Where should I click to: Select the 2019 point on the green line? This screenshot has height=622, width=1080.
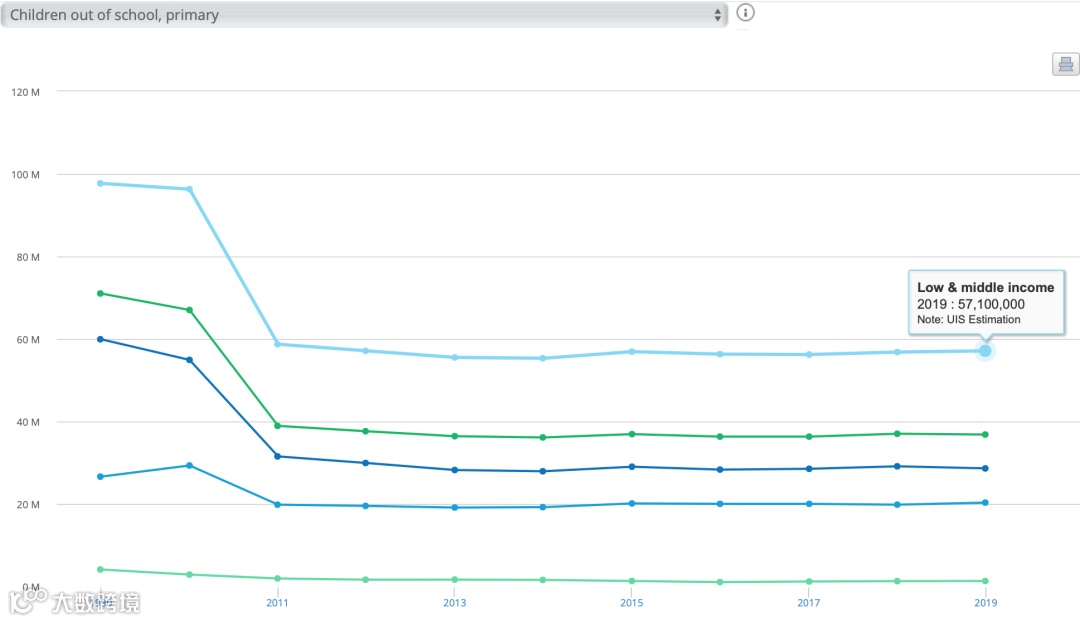[x=985, y=435]
